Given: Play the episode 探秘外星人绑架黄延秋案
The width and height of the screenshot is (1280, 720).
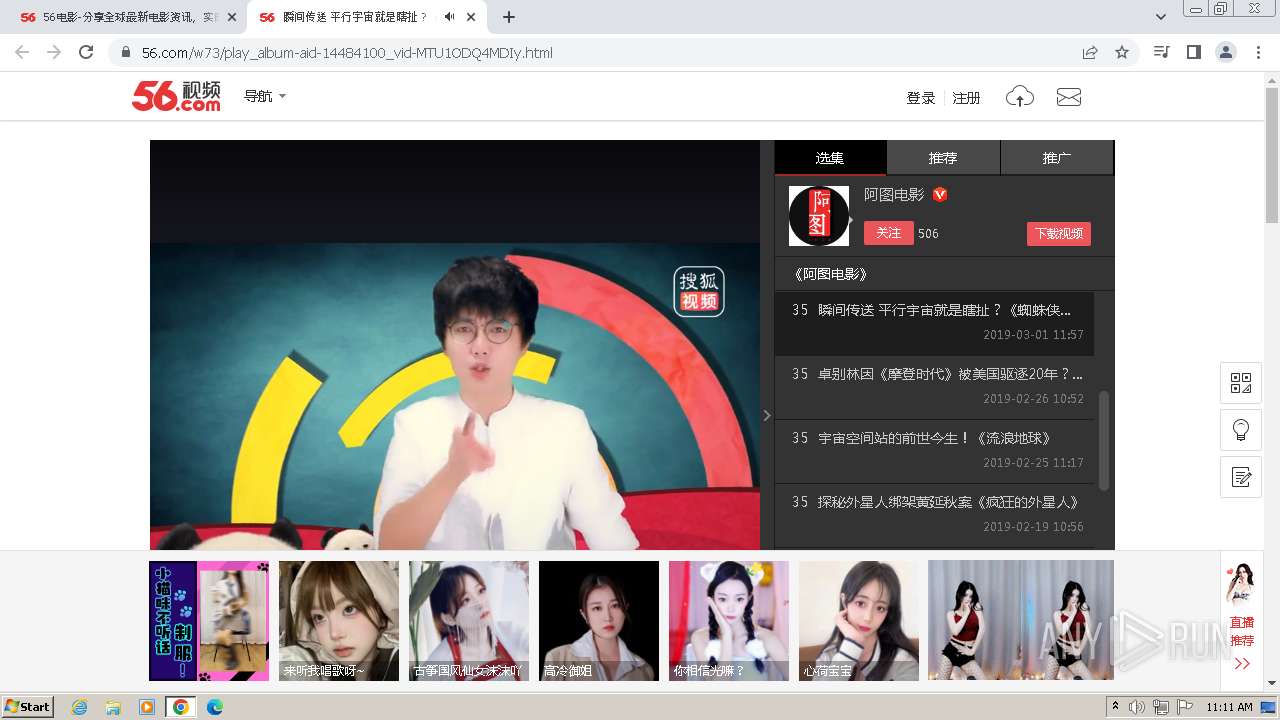Looking at the screenshot, I should (x=934, y=515).
